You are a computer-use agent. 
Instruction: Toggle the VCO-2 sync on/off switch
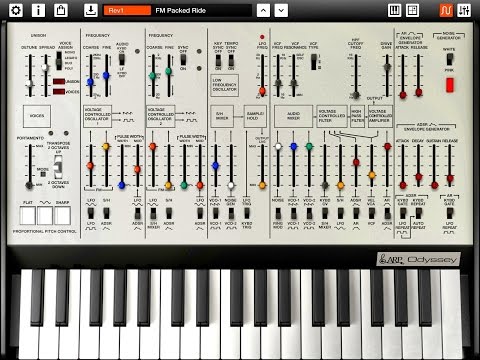(183, 59)
